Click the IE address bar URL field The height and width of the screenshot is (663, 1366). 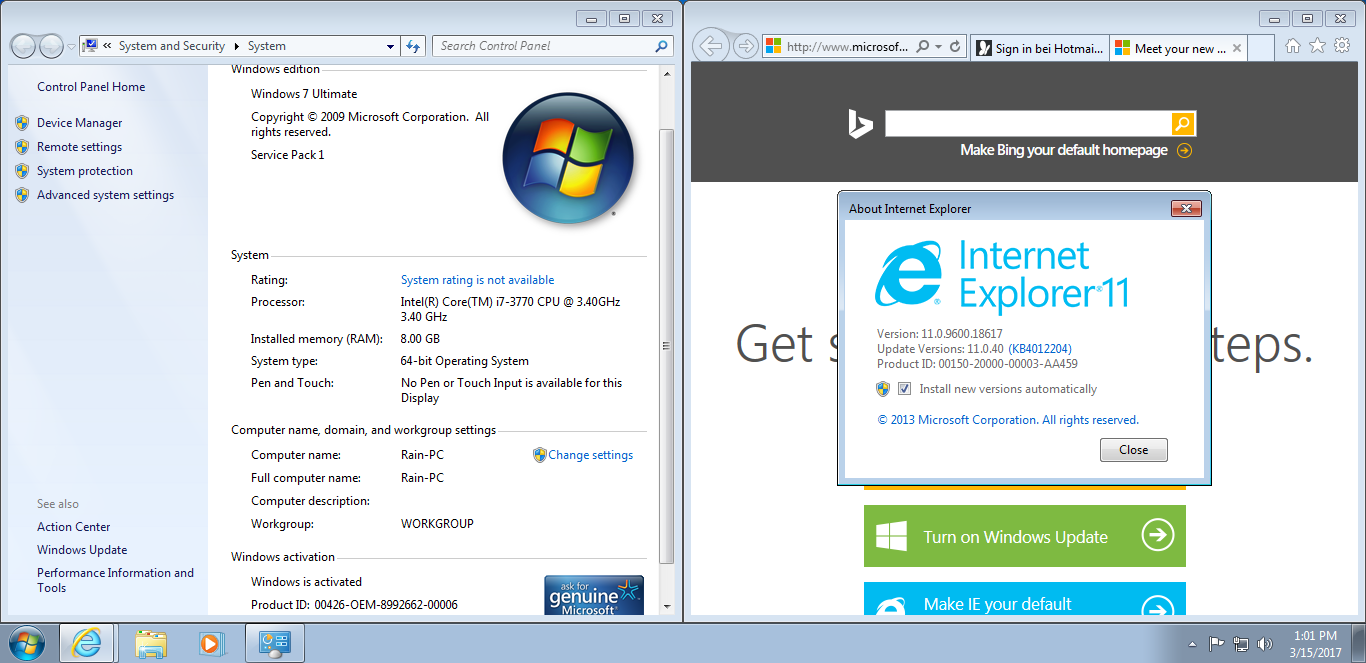[x=848, y=47]
